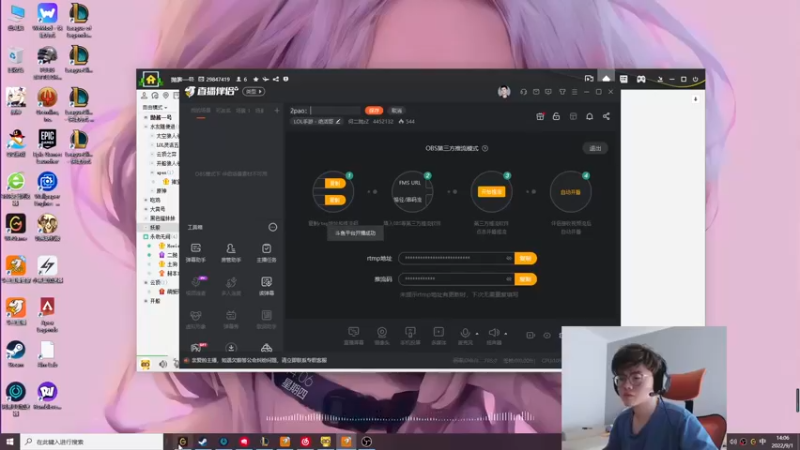Select the 永劫无间 channel in YY tree
The height and width of the screenshot is (450, 800).
point(160,237)
